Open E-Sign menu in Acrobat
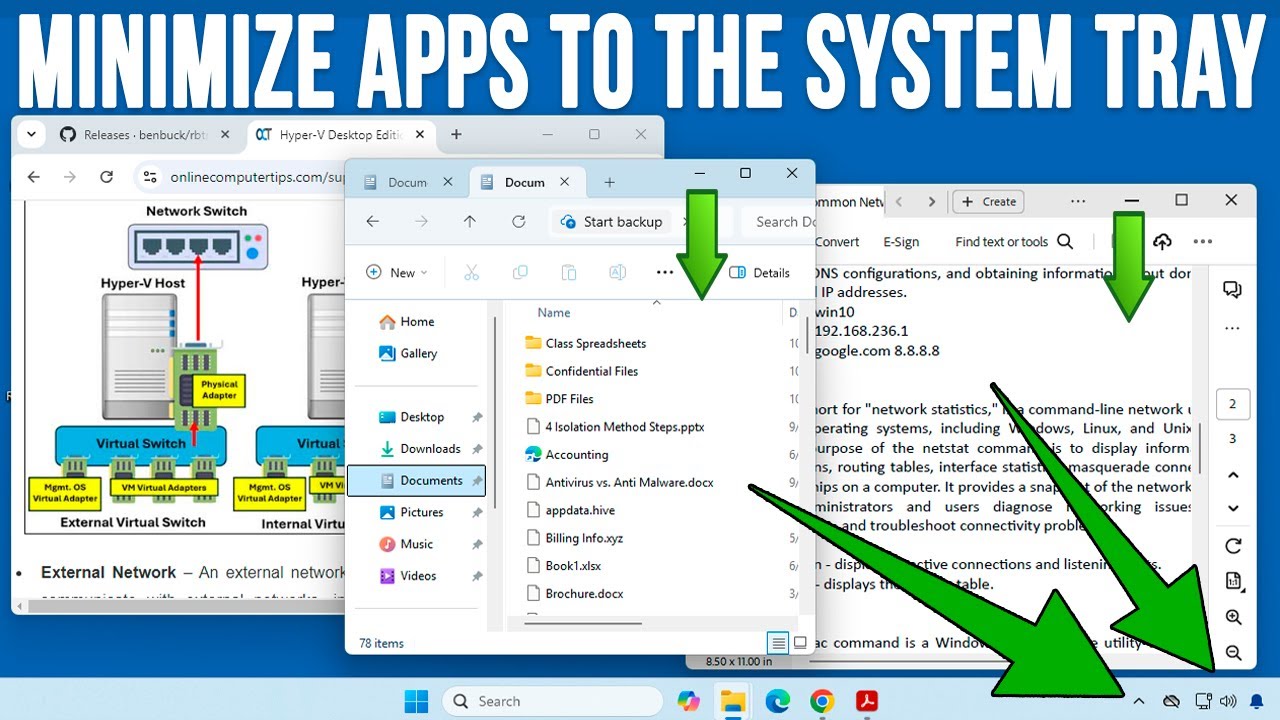 click(901, 241)
